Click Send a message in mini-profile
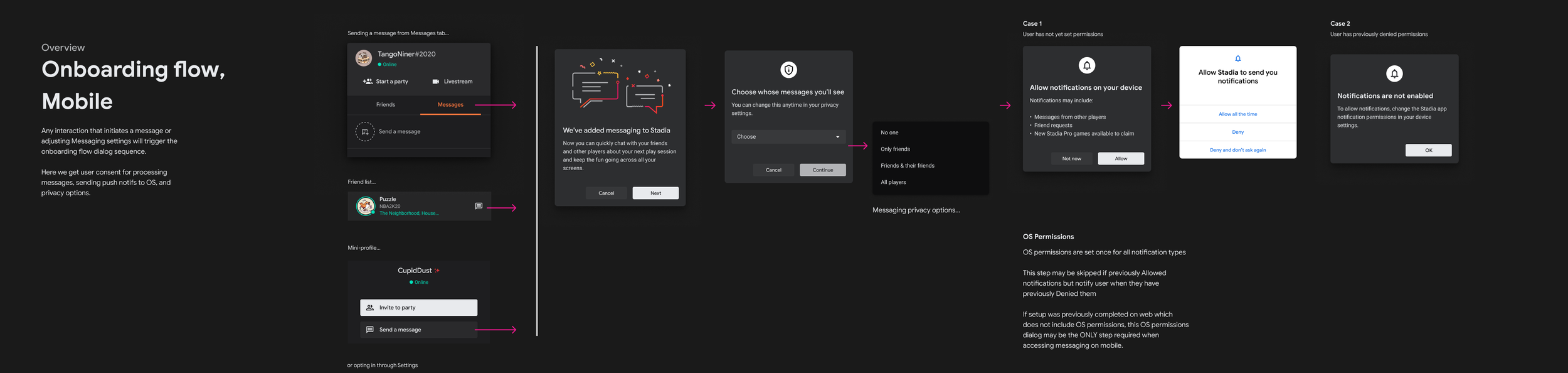Screen dimensions: 1568x373 point(418,330)
